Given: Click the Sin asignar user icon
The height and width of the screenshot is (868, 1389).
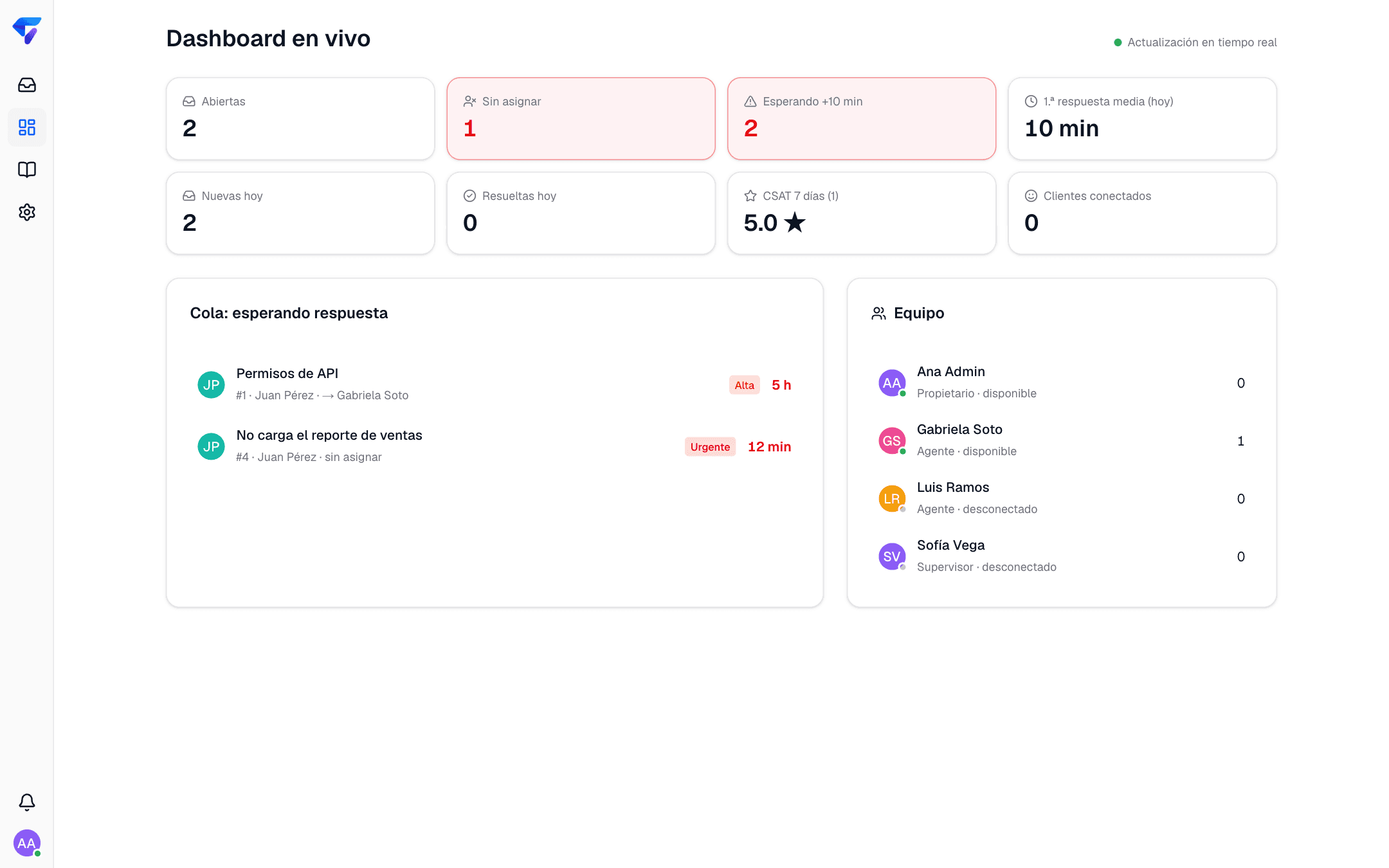Looking at the screenshot, I should tap(470, 102).
